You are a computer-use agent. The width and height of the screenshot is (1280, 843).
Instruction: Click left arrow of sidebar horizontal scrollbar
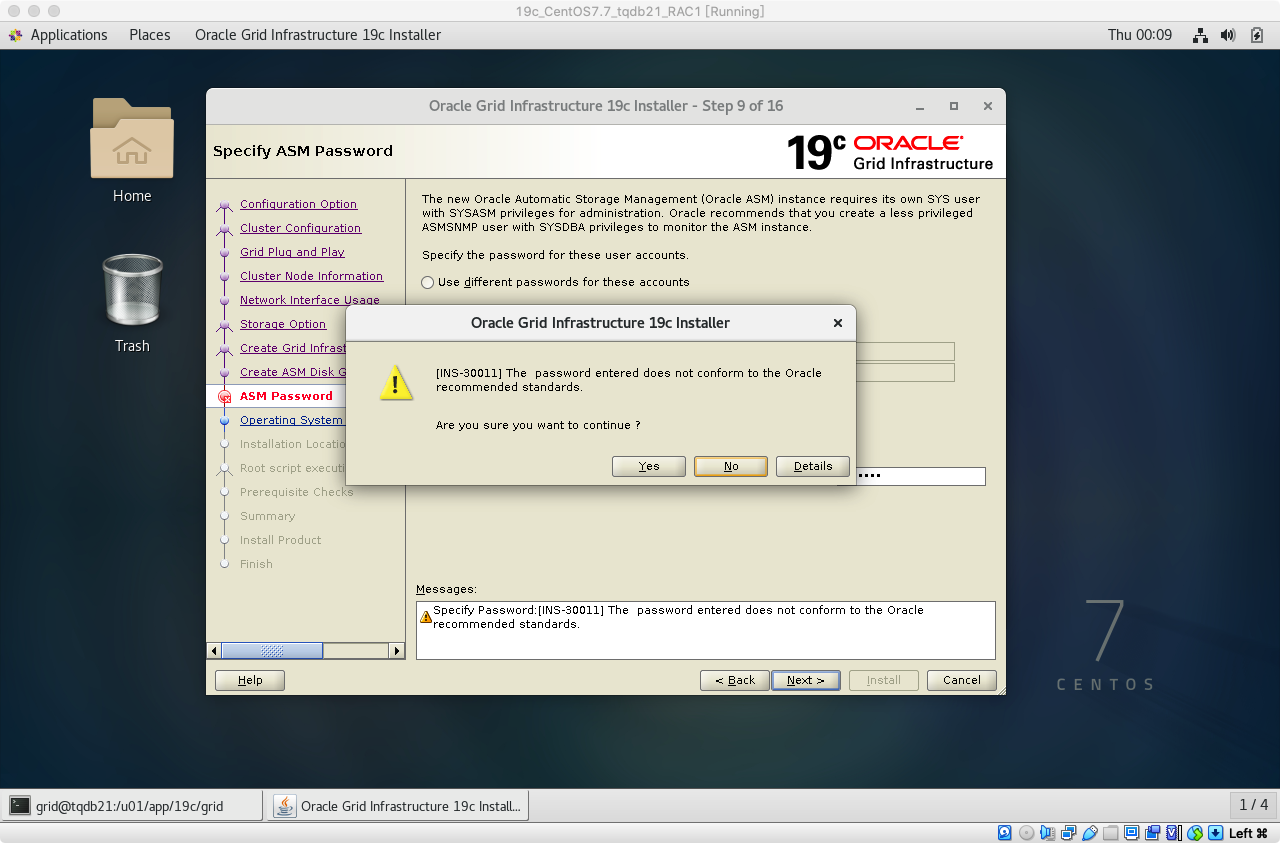(213, 651)
